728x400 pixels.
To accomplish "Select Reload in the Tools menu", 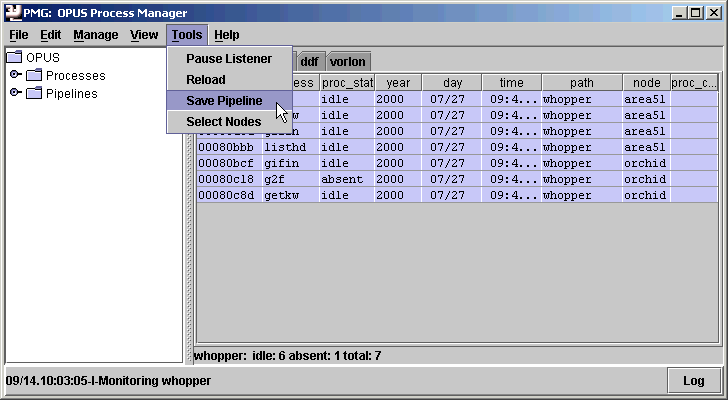I will point(206,79).
